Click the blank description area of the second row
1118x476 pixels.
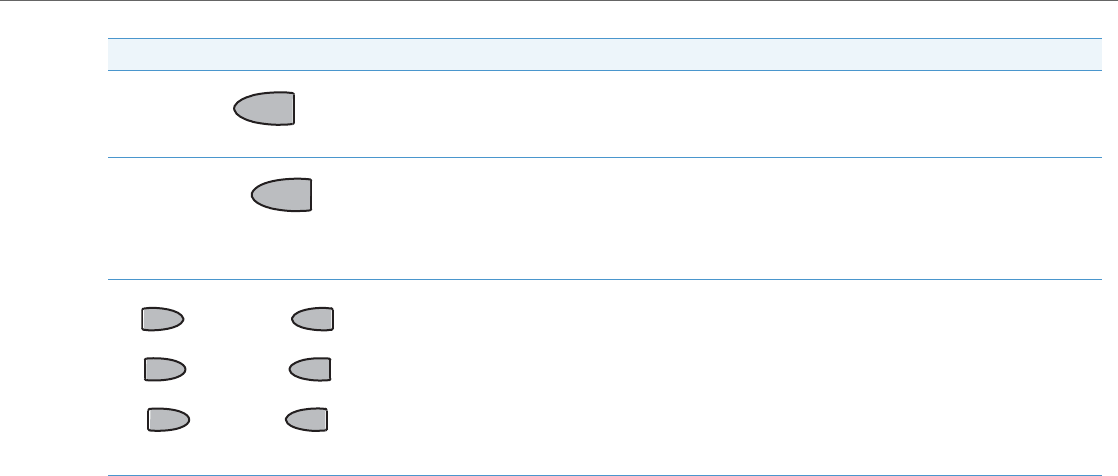click(700, 218)
